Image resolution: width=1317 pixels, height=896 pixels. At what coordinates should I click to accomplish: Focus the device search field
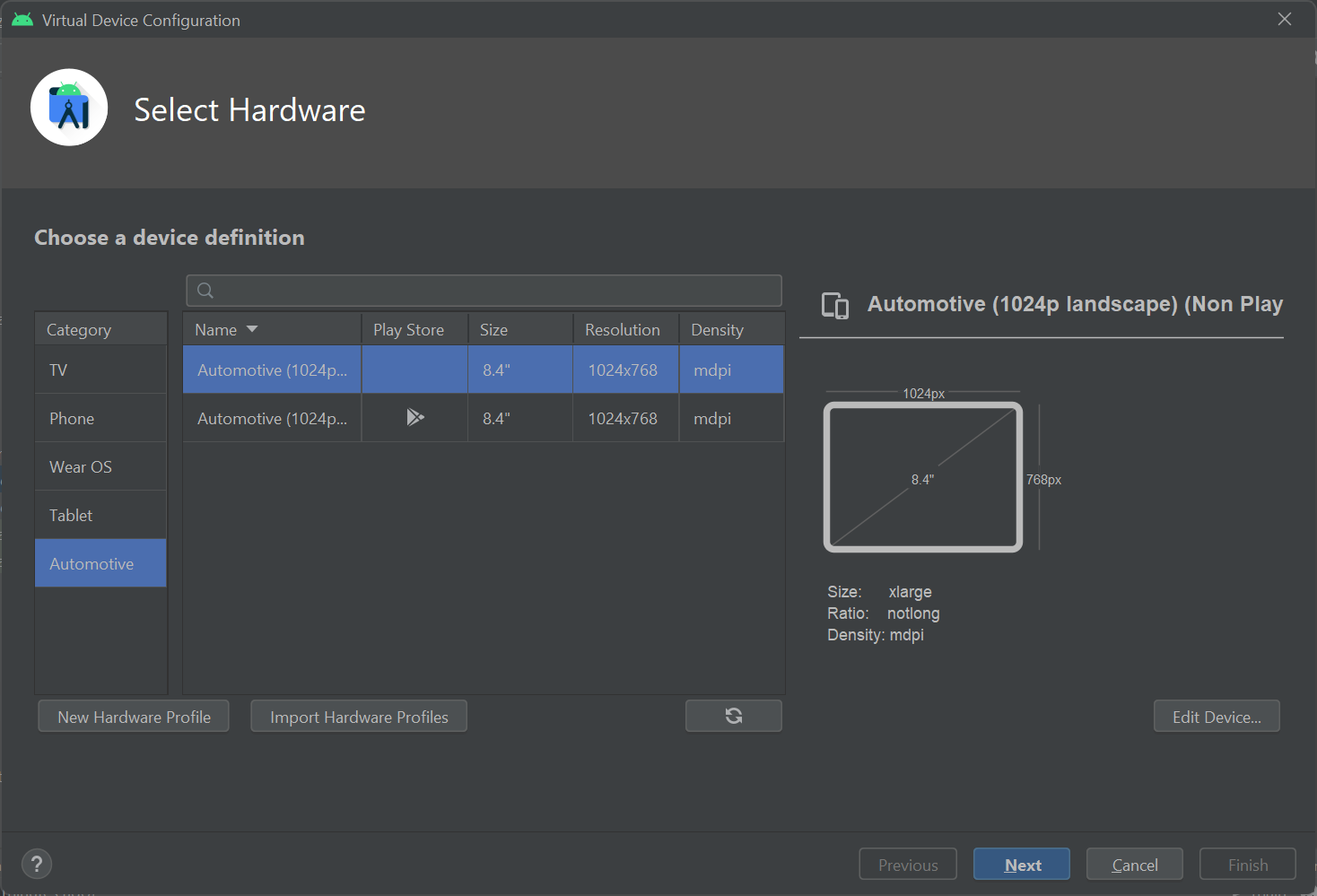point(484,291)
